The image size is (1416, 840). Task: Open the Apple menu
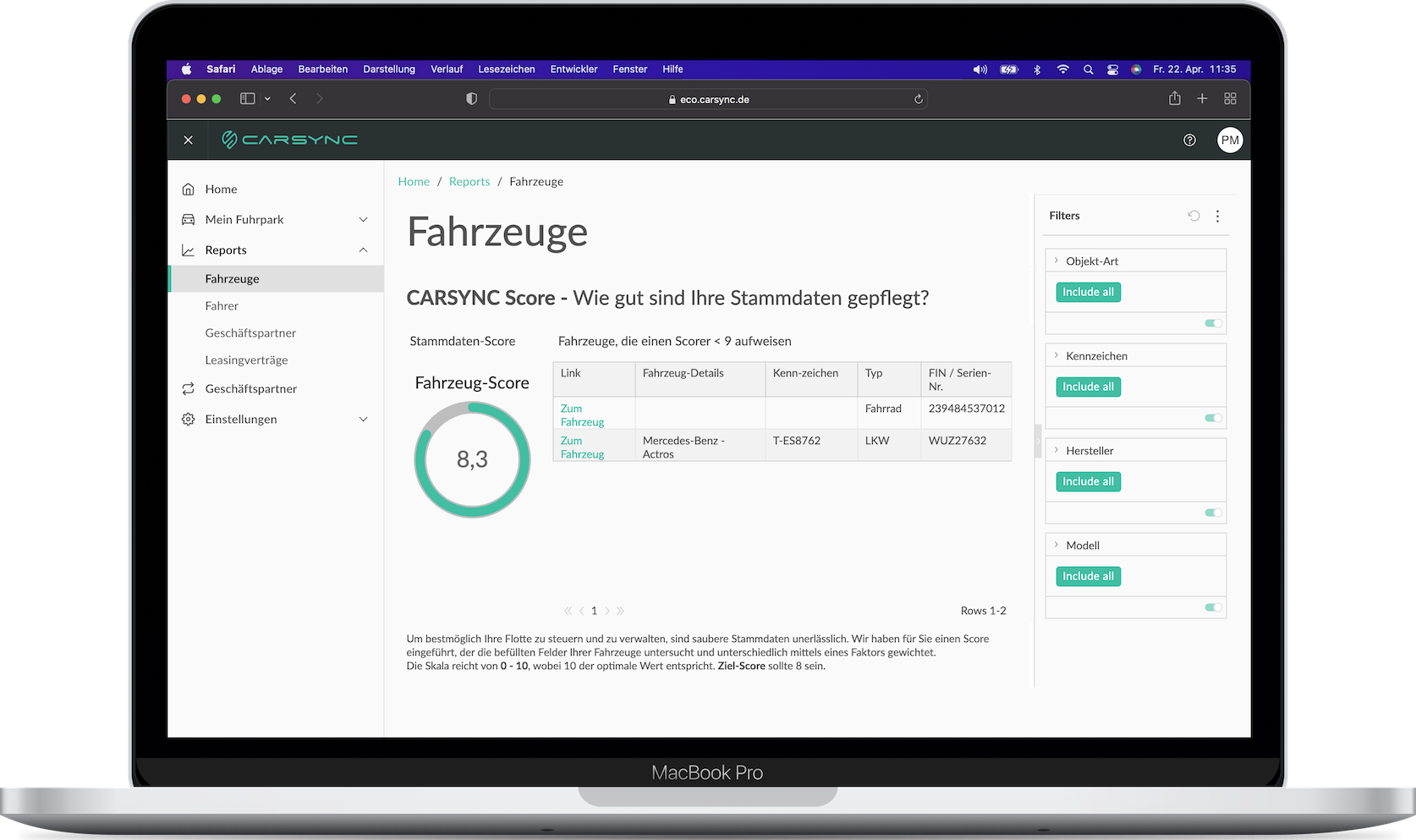(186, 69)
